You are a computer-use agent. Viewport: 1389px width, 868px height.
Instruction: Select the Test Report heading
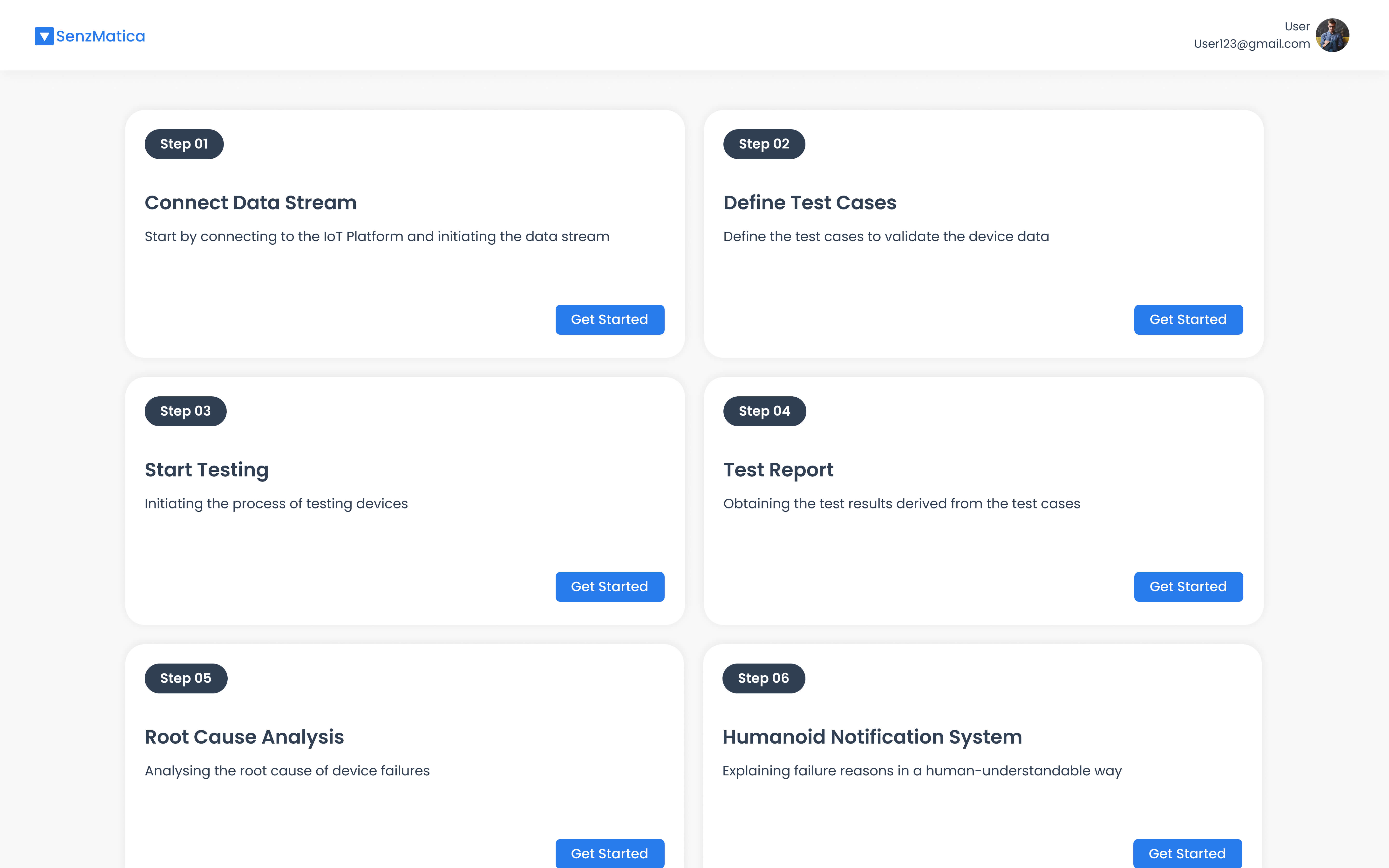778,470
